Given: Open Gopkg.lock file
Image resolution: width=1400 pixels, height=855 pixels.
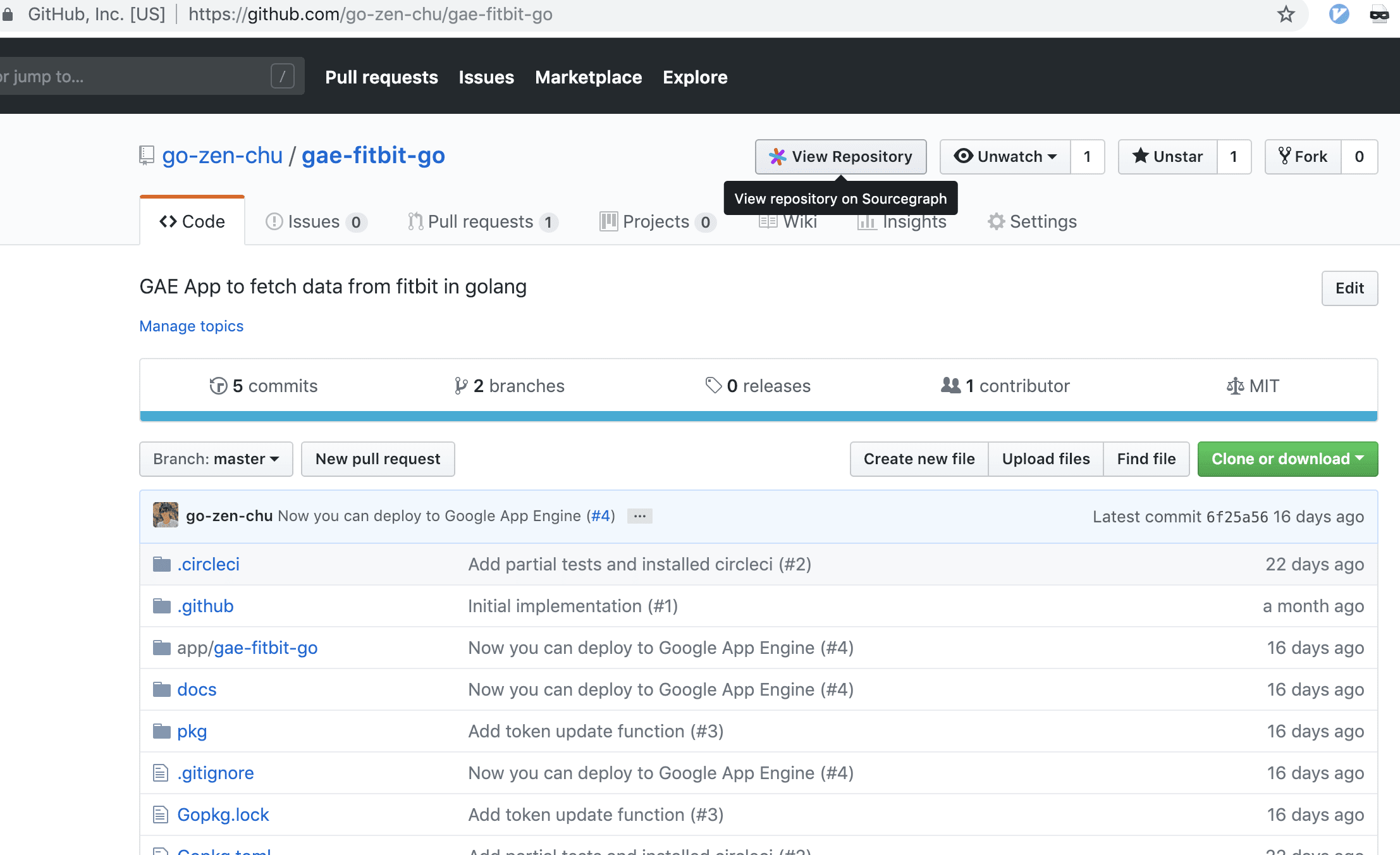Looking at the screenshot, I should [223, 815].
